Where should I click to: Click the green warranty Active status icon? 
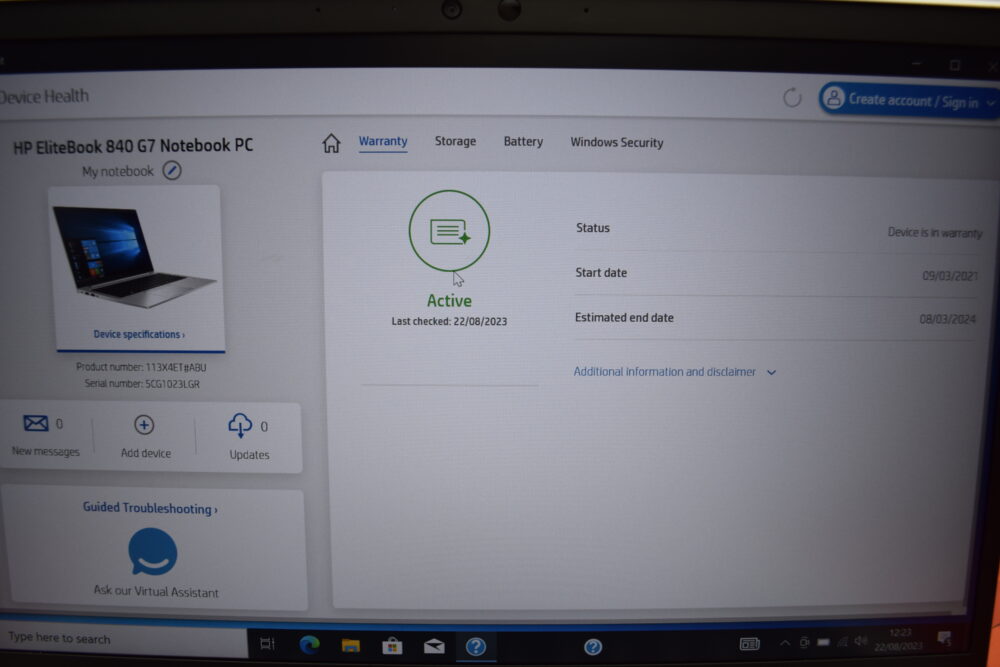tap(450, 231)
